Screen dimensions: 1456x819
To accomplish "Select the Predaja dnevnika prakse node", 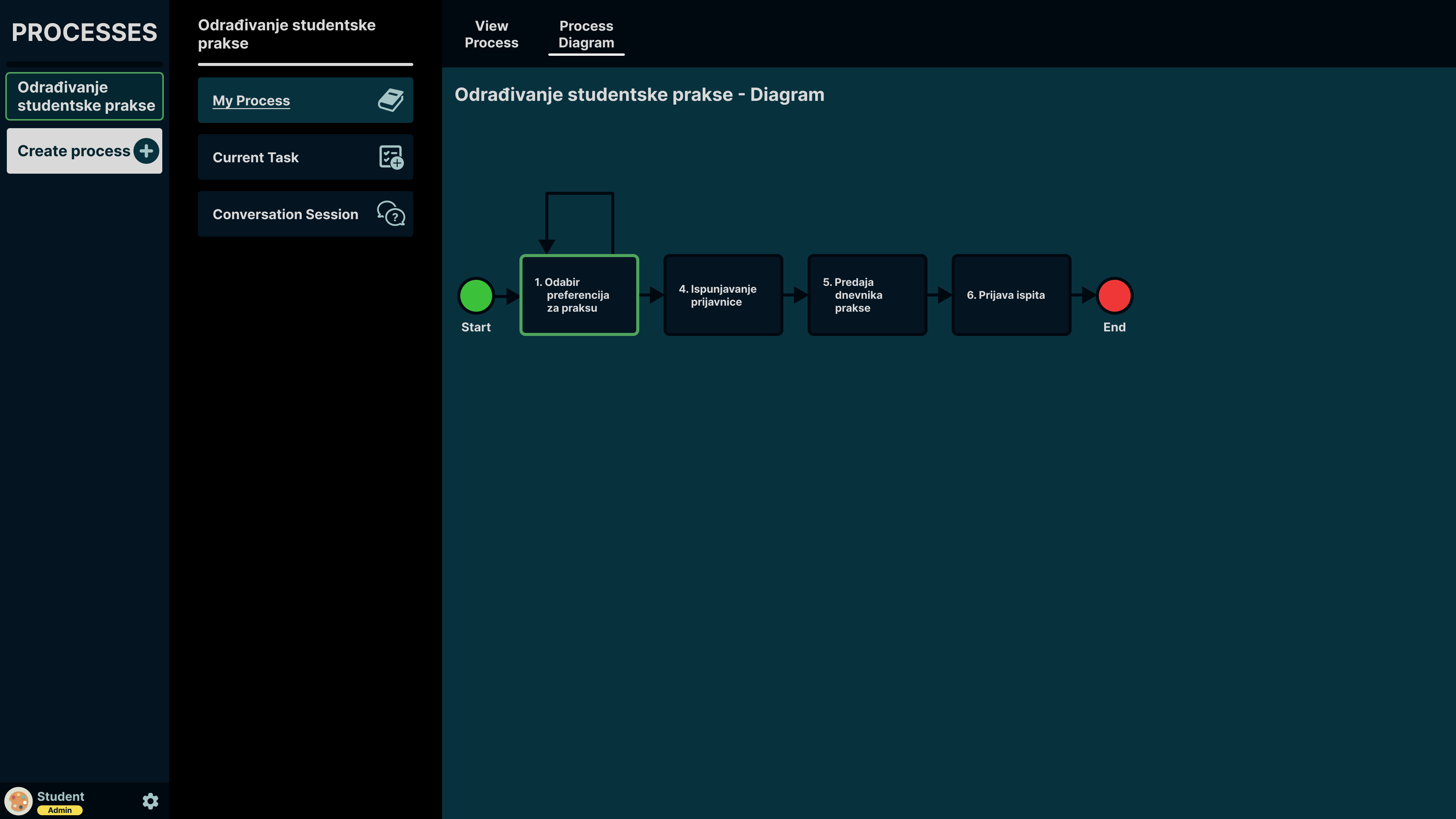I will tap(867, 295).
